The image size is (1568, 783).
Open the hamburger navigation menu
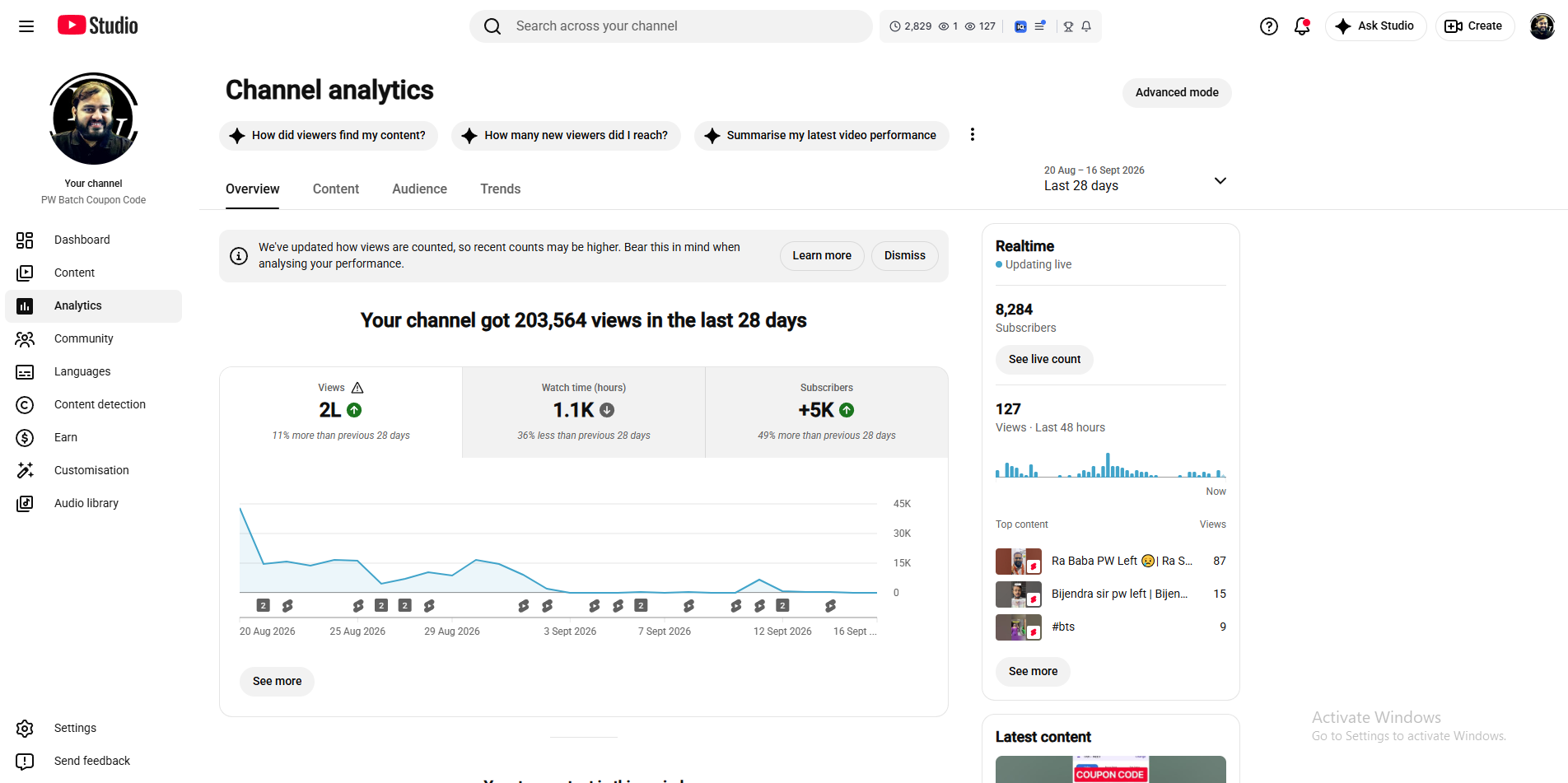pos(26,26)
